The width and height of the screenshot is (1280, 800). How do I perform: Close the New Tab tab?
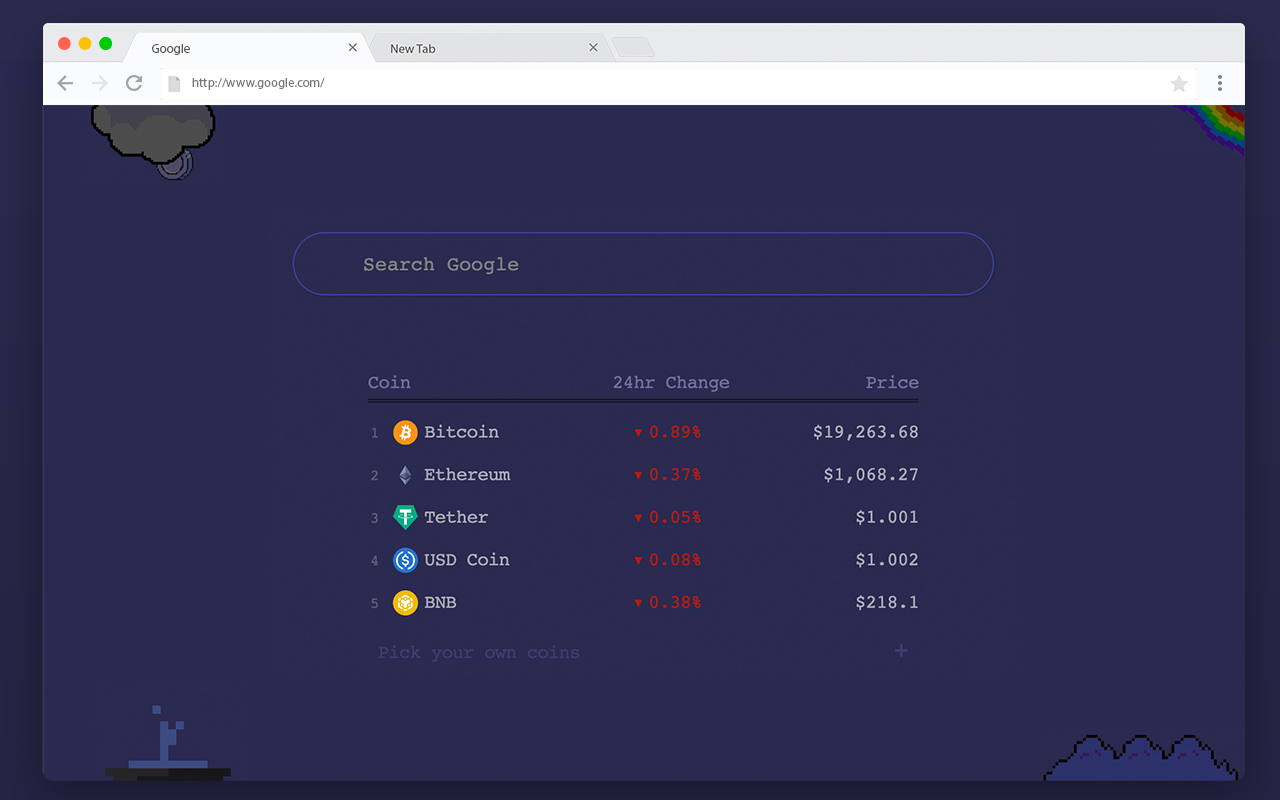593,47
